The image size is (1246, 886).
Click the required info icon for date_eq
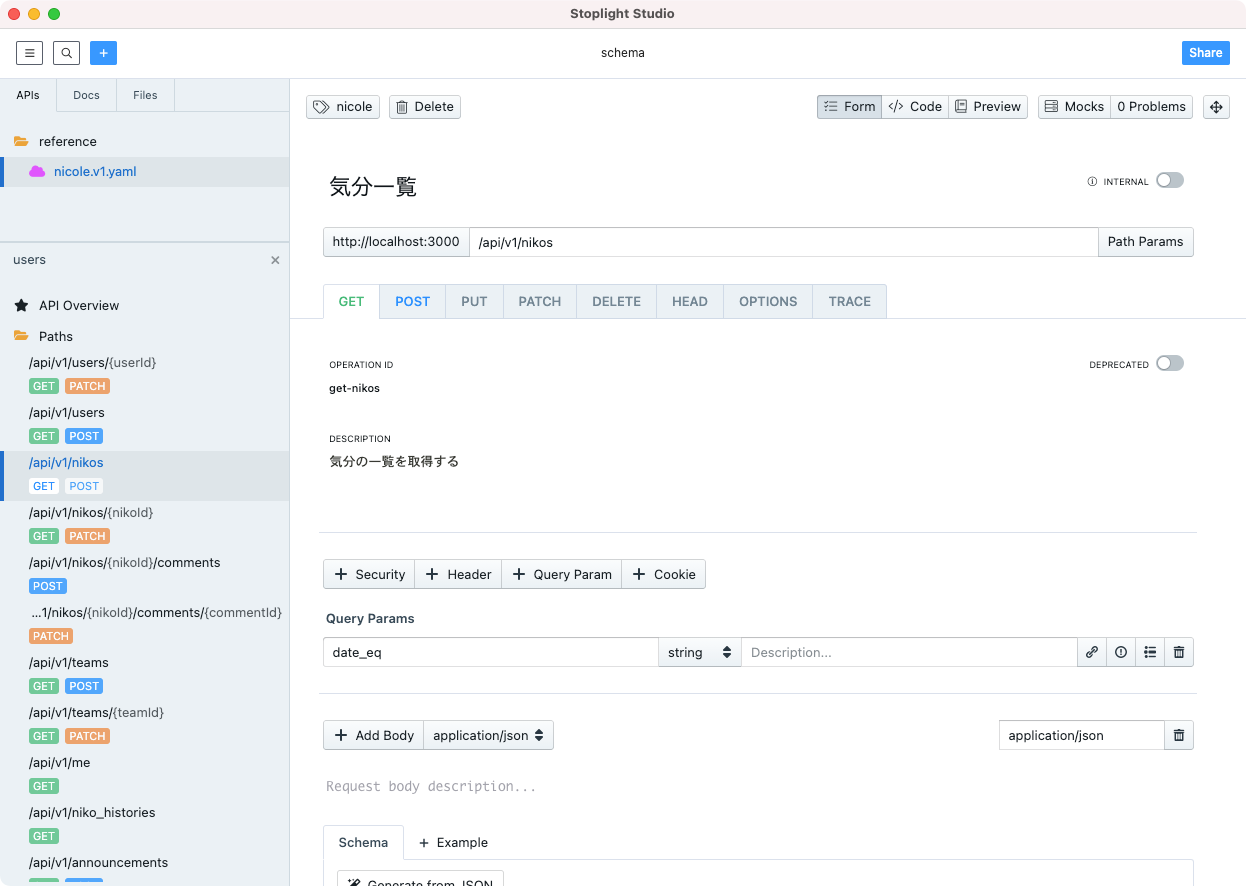coord(1121,652)
